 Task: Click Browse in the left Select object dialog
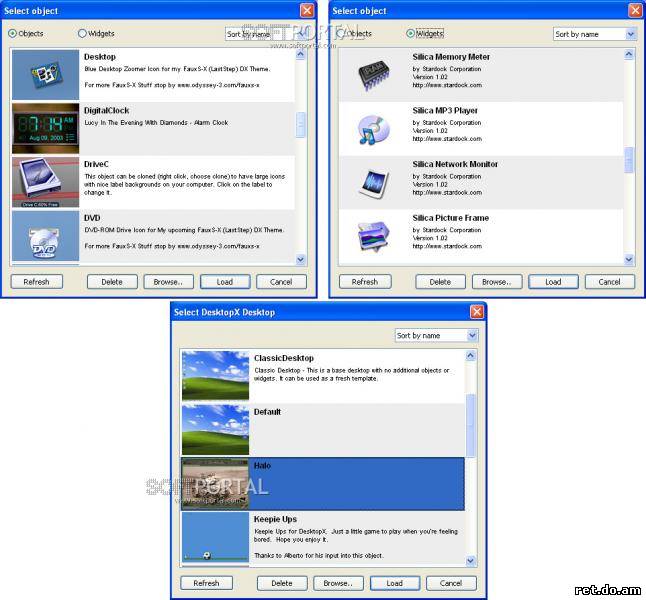point(168,282)
